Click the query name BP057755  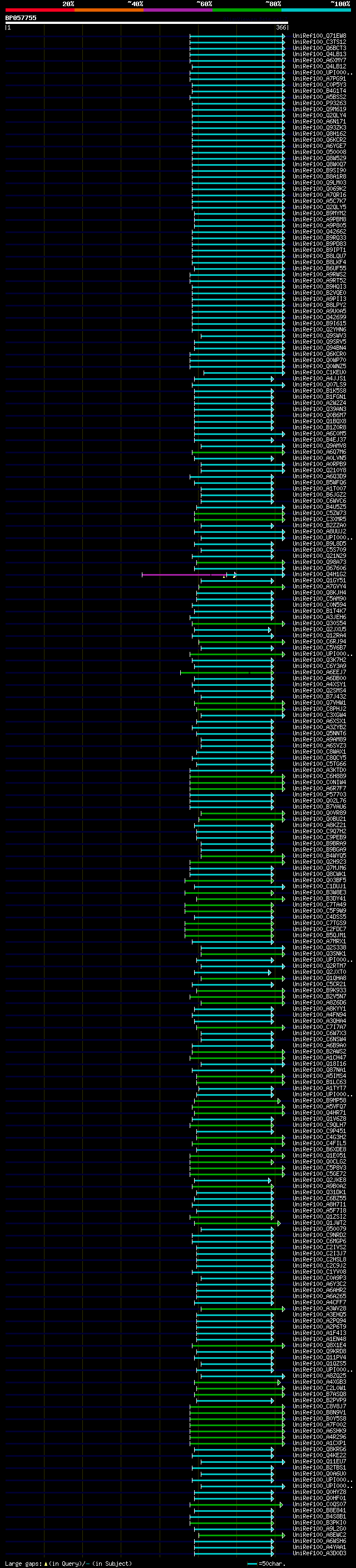21,18
